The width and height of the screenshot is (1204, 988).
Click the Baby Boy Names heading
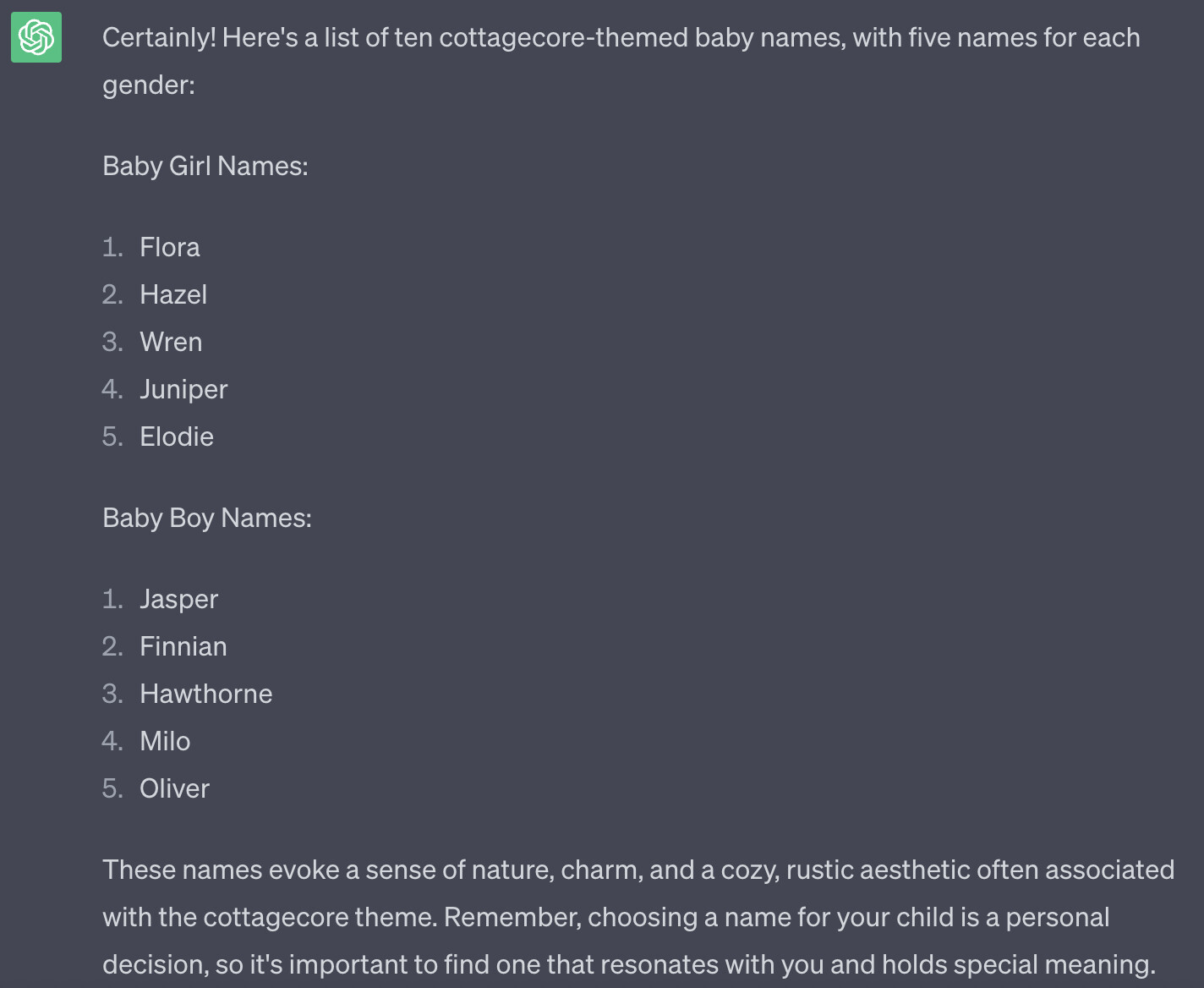tap(207, 518)
